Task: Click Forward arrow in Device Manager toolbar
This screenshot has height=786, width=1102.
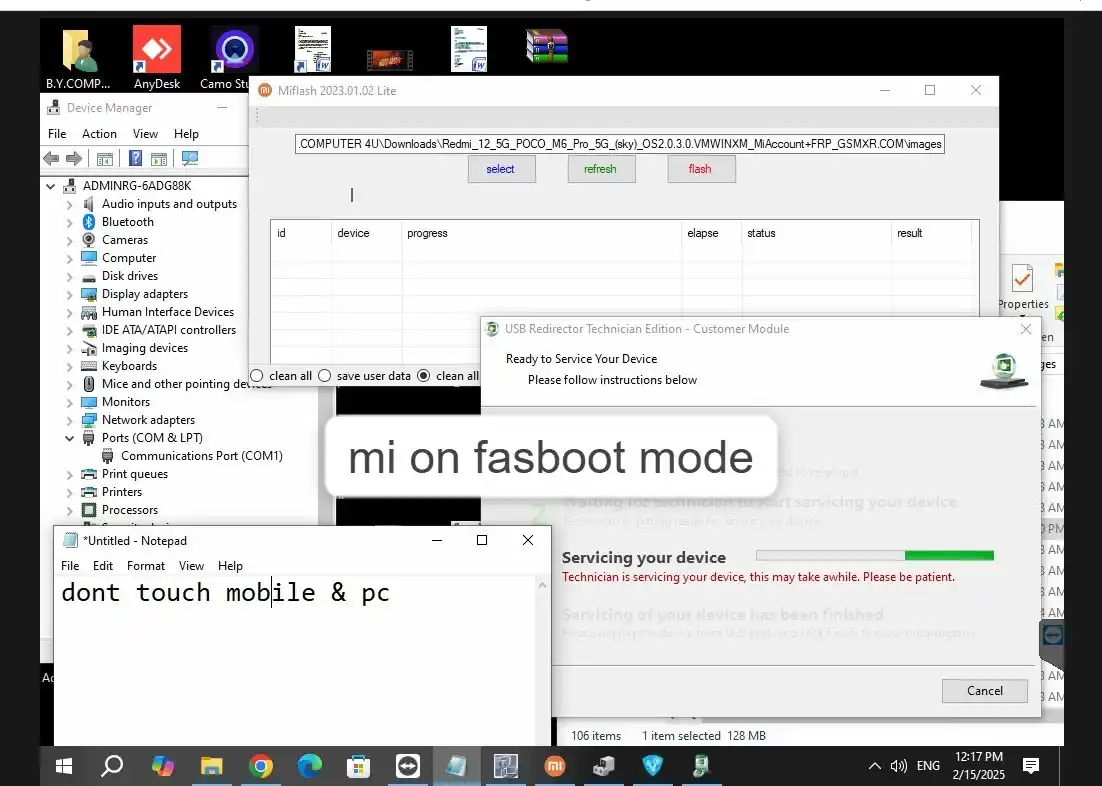Action: [73, 159]
